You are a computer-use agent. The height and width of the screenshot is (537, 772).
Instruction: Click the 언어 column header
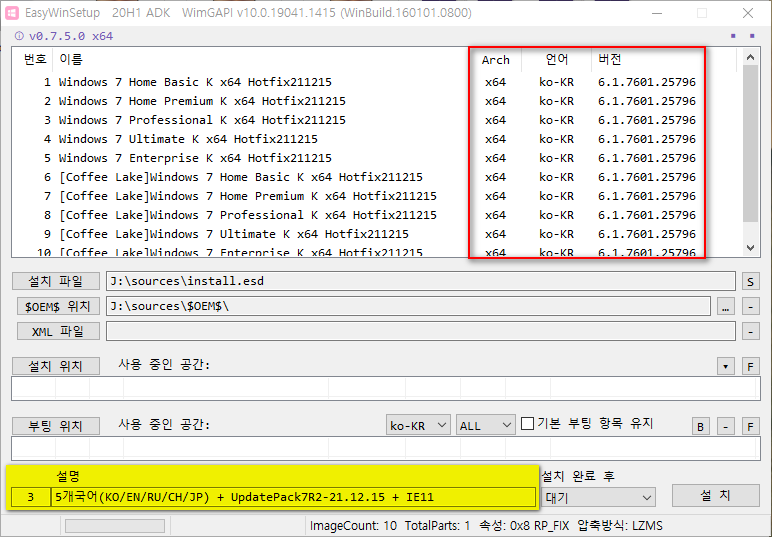557,60
